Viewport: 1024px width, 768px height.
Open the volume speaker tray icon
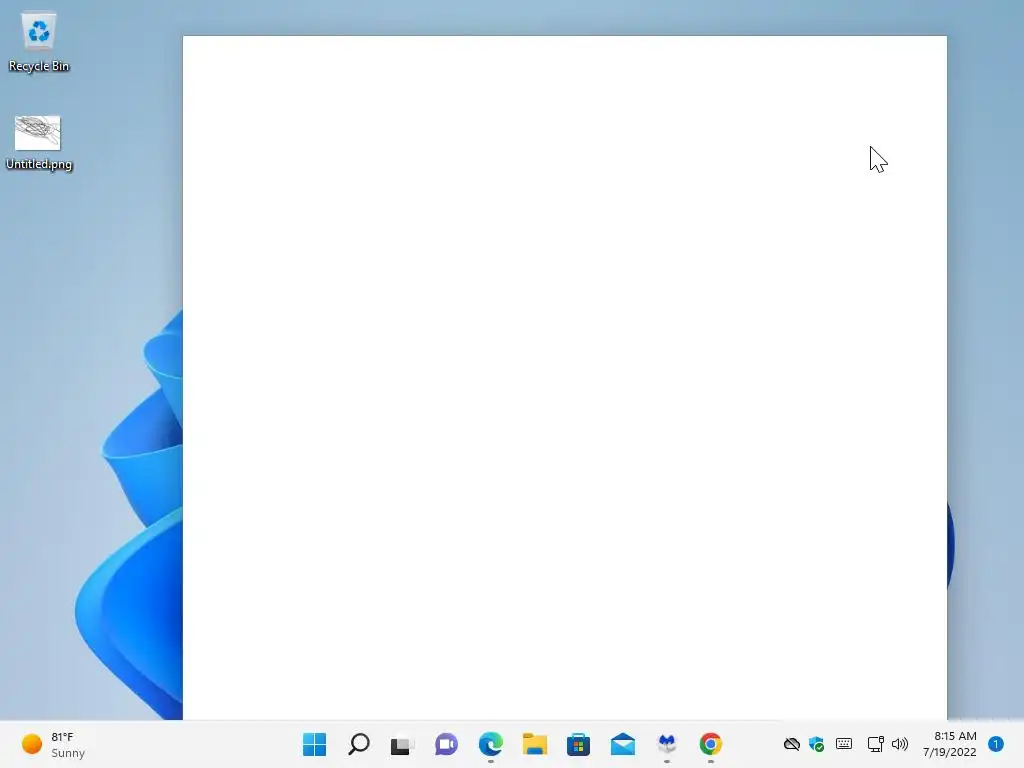coord(900,744)
